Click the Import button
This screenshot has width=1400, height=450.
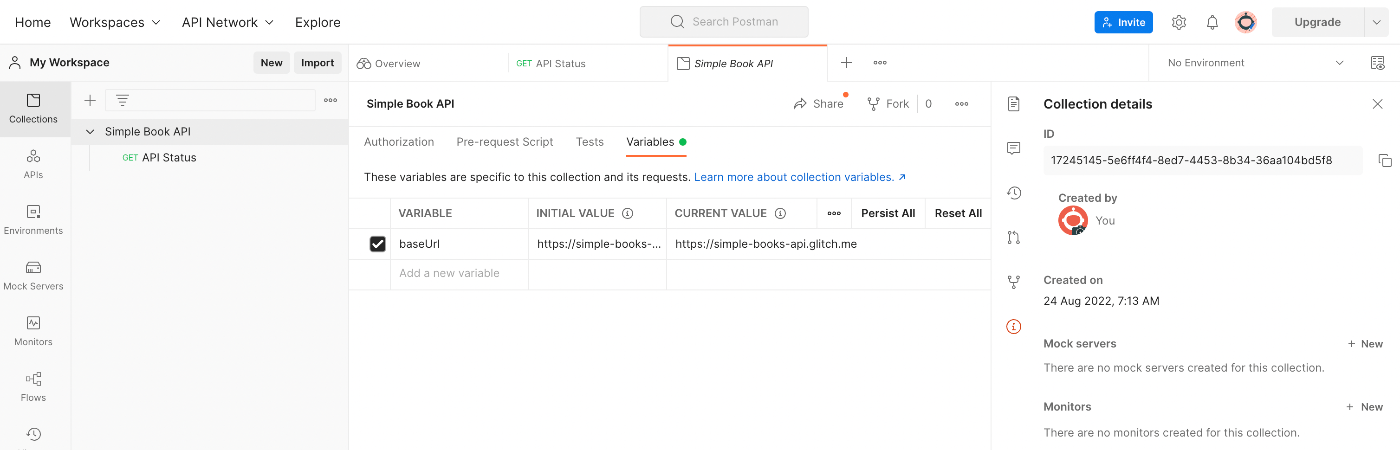[x=318, y=62]
